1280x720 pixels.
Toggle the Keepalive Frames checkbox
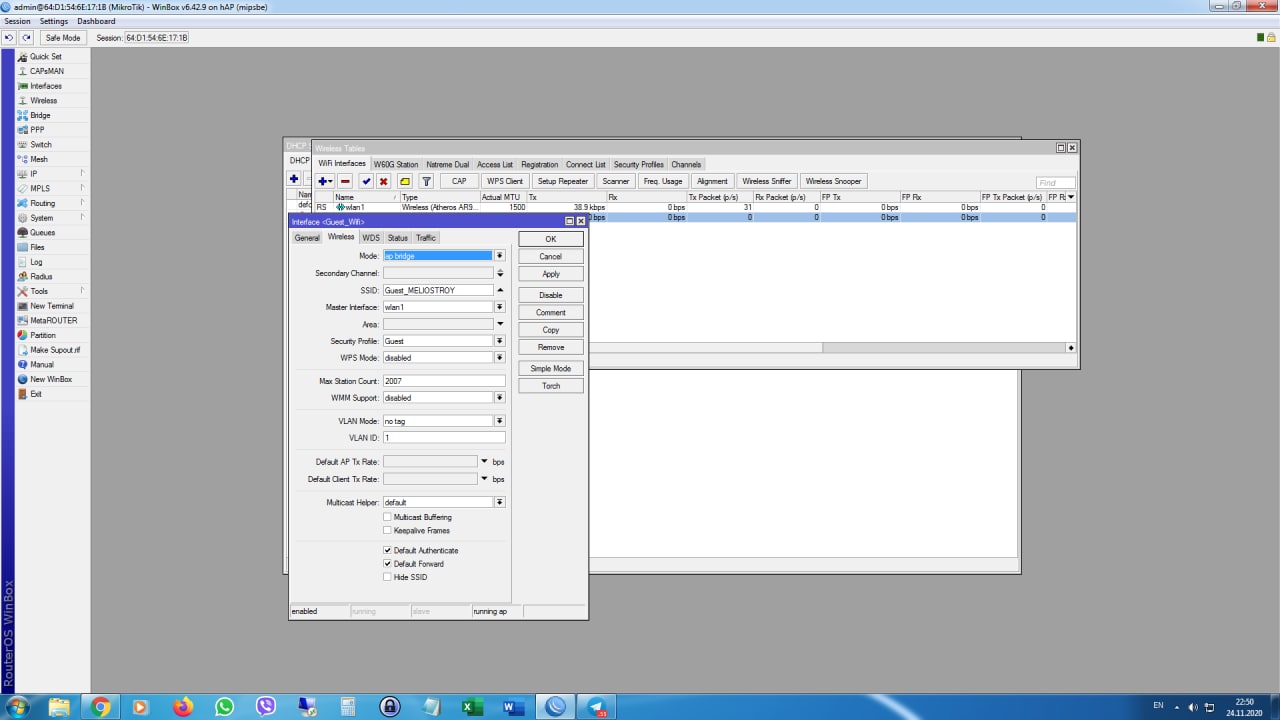point(388,530)
